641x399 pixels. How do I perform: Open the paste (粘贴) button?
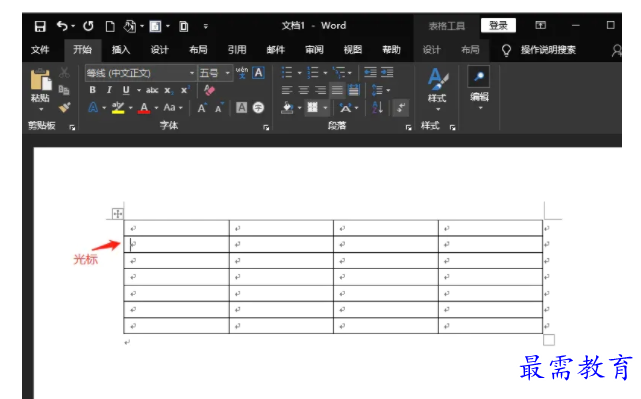(x=41, y=90)
